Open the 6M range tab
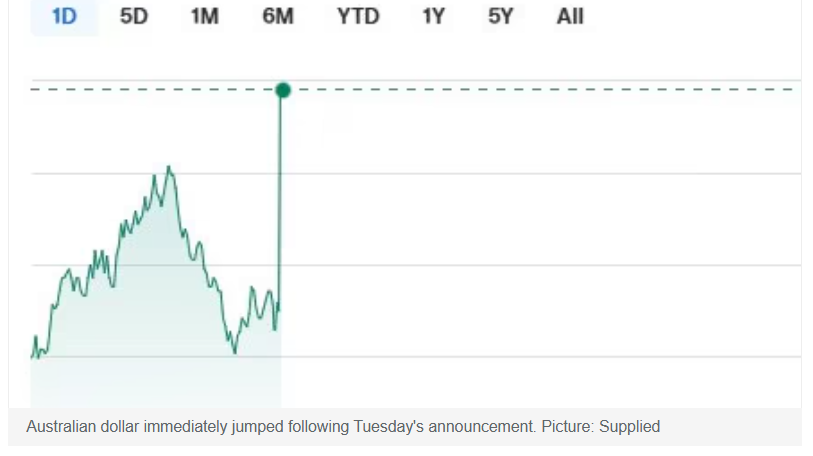Screen dimensions: 813x456 pos(278,17)
